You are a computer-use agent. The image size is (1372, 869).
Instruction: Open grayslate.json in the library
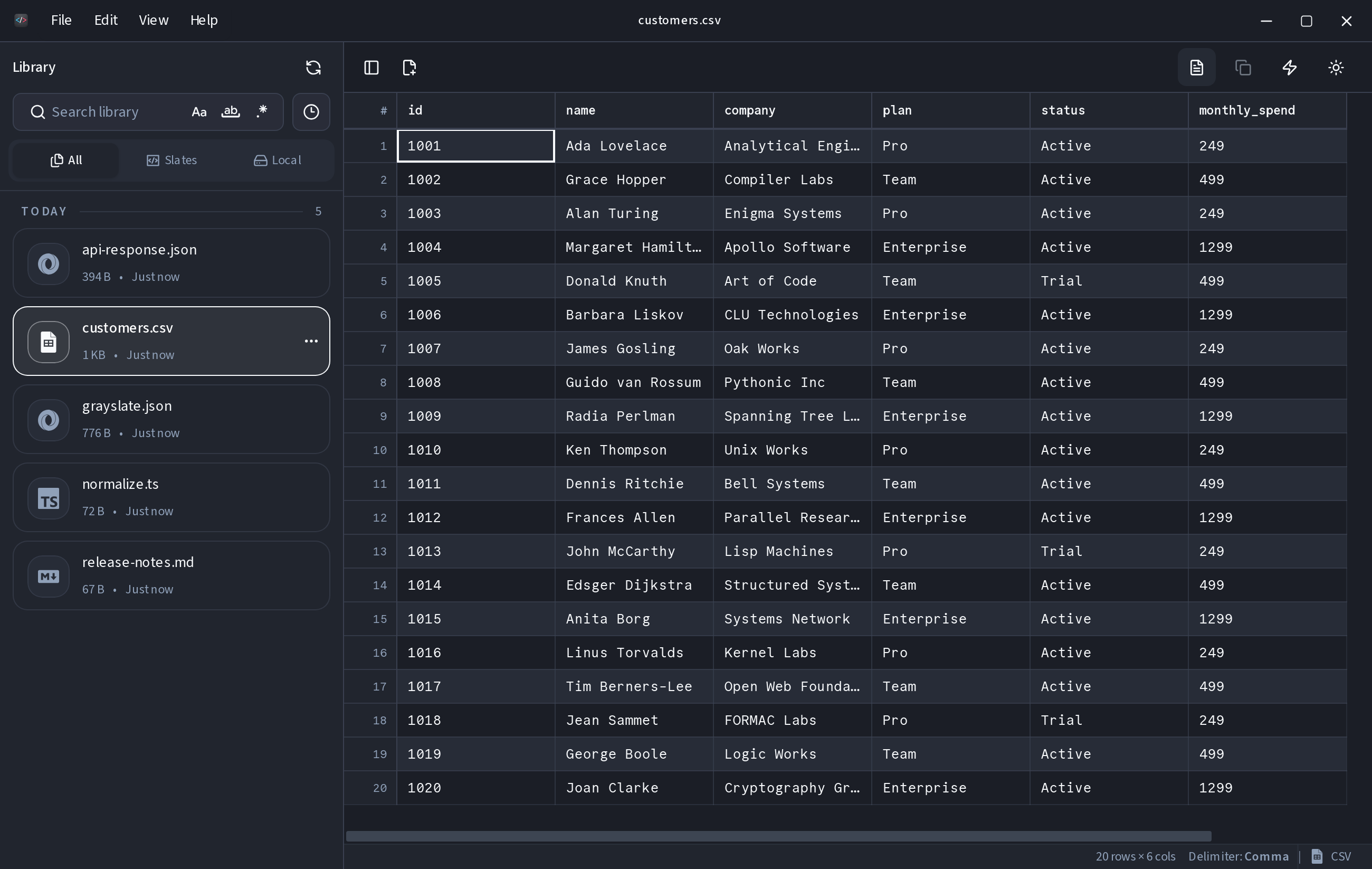tap(171, 419)
